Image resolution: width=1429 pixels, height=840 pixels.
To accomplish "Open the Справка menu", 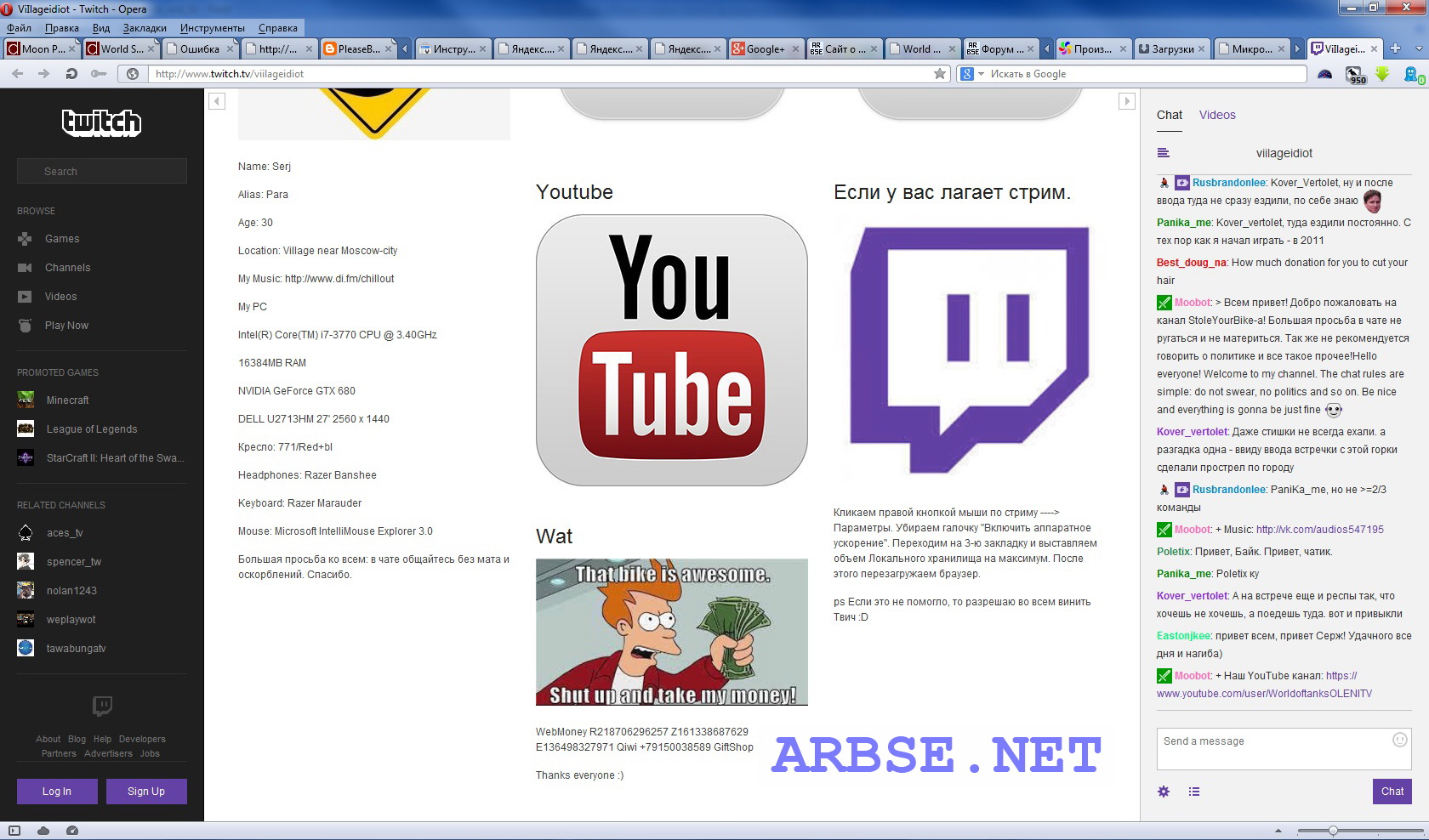I will (x=278, y=28).
